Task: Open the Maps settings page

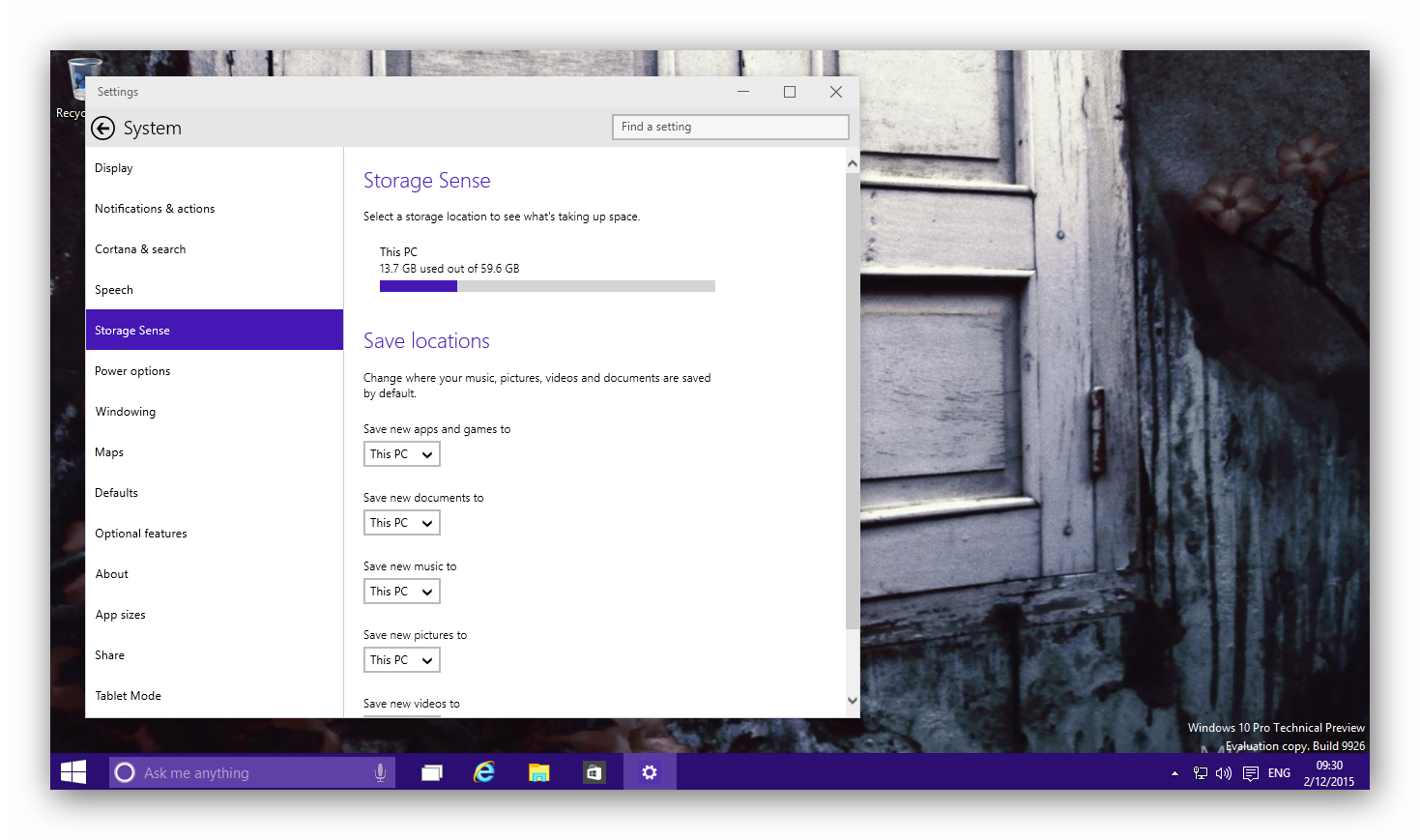Action: tap(215, 452)
